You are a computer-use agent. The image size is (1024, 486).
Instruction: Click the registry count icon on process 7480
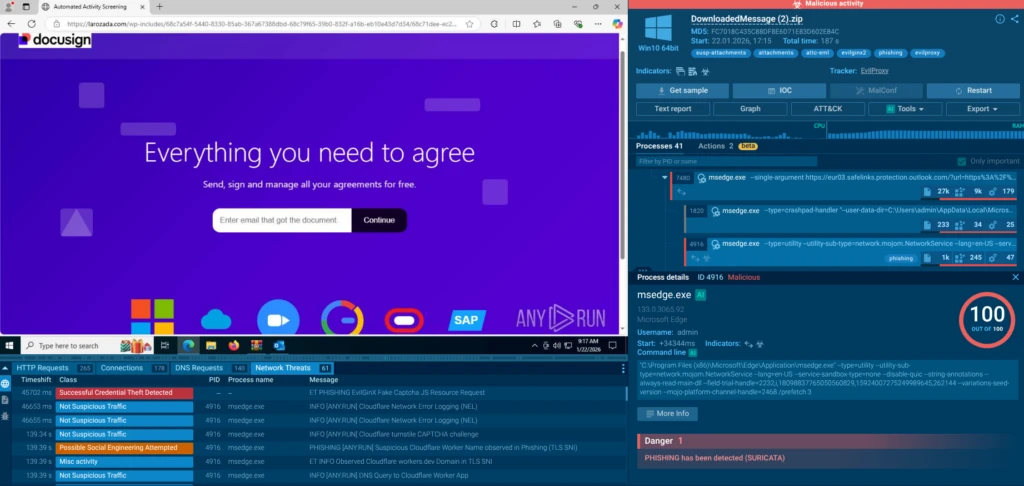point(960,191)
